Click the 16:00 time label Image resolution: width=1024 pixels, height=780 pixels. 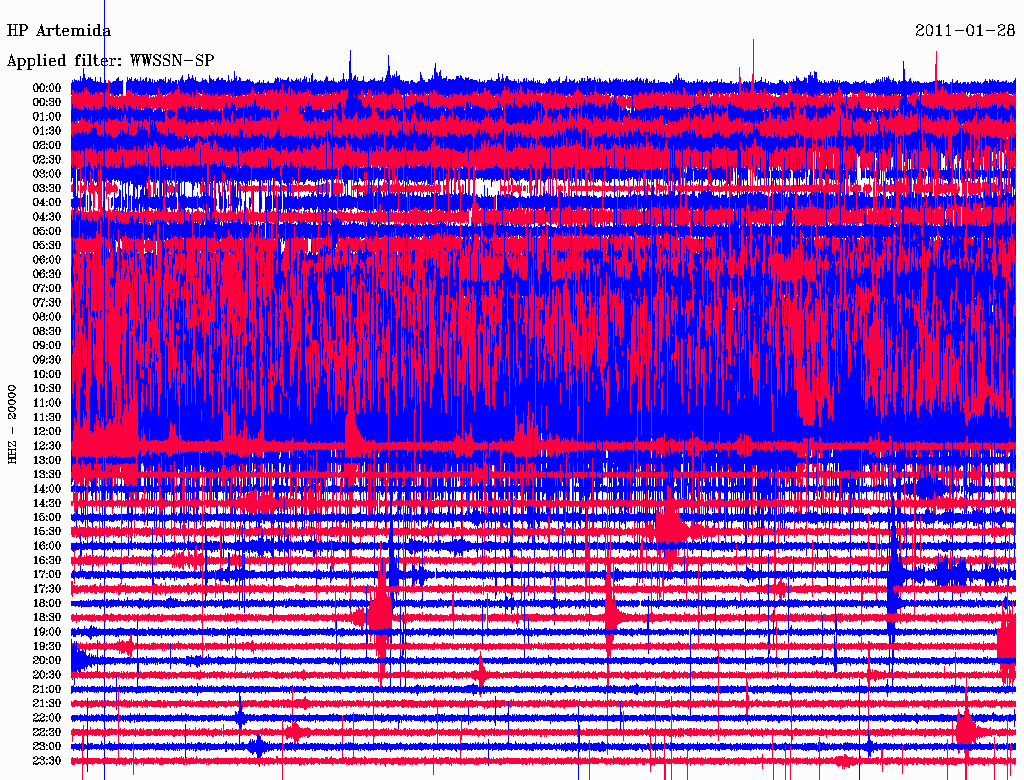click(47, 546)
